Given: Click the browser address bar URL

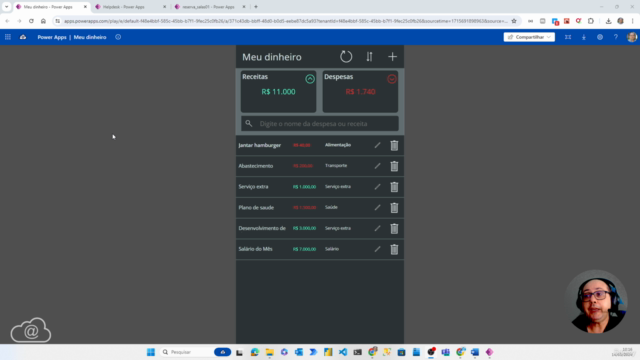Looking at the screenshot, I should tap(286, 21).
